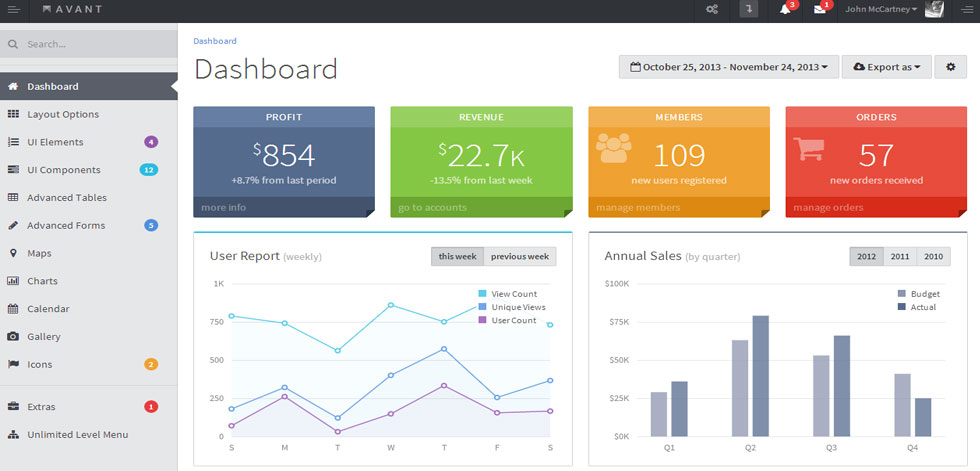980x471 pixels.
Task: Click the gear settings button near Export
Action: [950, 67]
